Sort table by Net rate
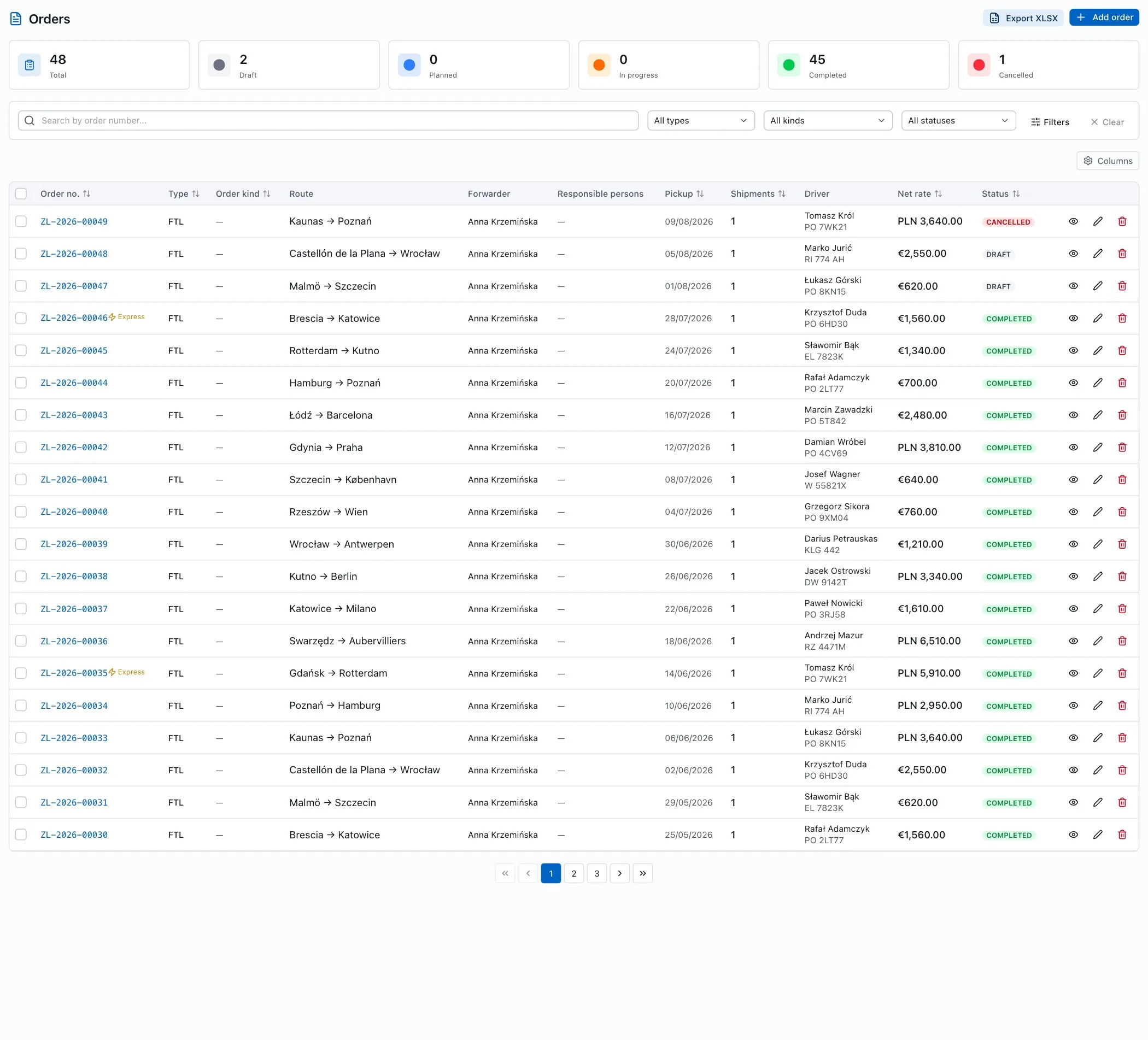 tap(938, 193)
